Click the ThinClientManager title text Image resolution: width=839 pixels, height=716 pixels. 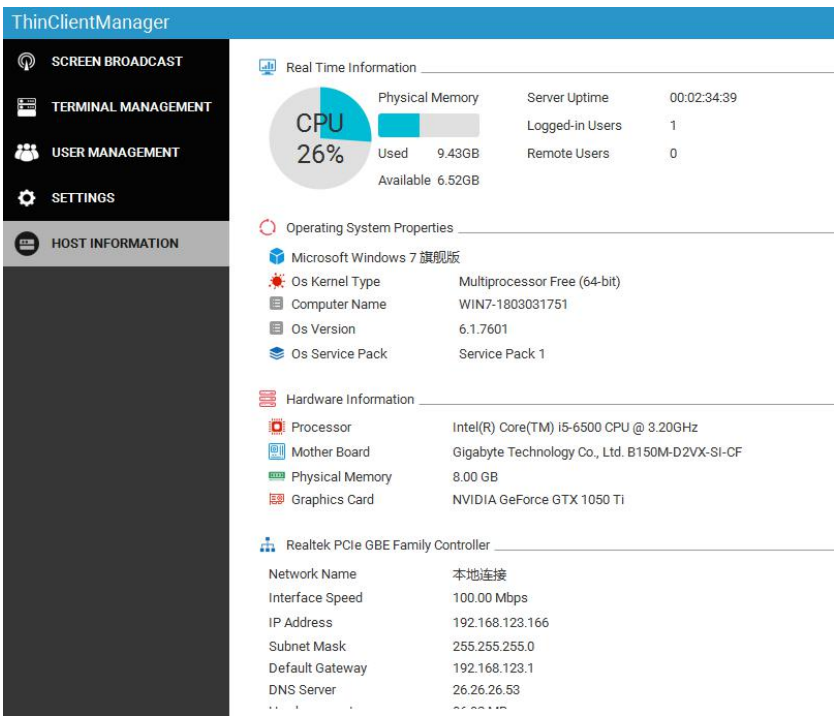coord(90,22)
